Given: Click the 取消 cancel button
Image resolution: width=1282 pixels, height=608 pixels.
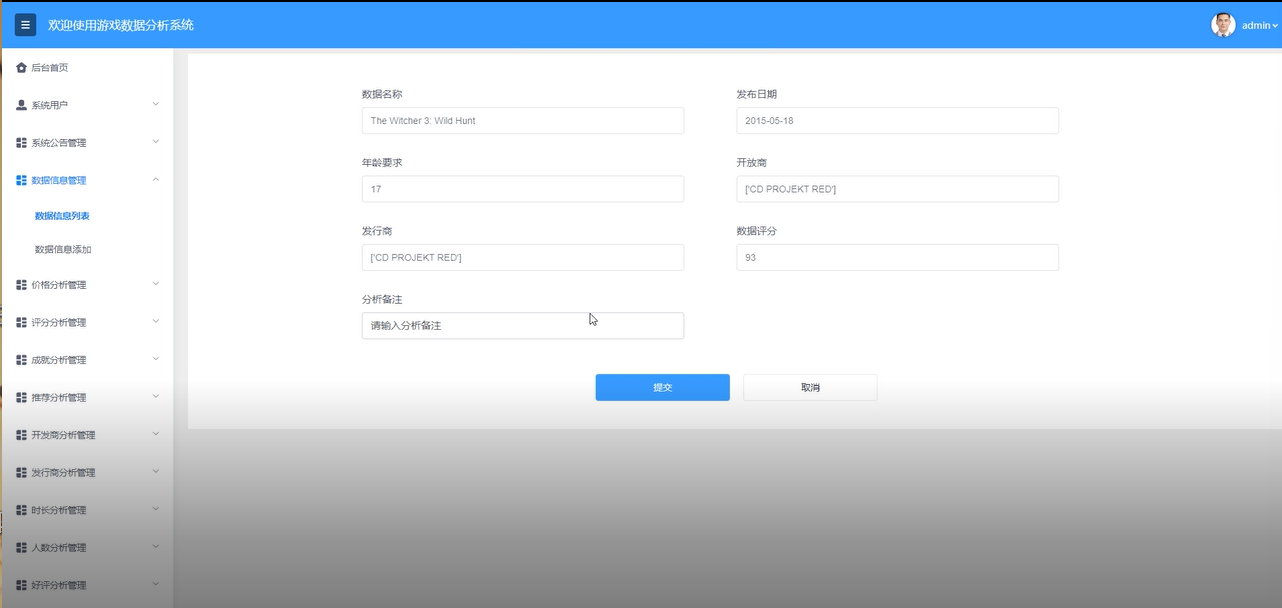Looking at the screenshot, I should pyautogui.click(x=810, y=387).
